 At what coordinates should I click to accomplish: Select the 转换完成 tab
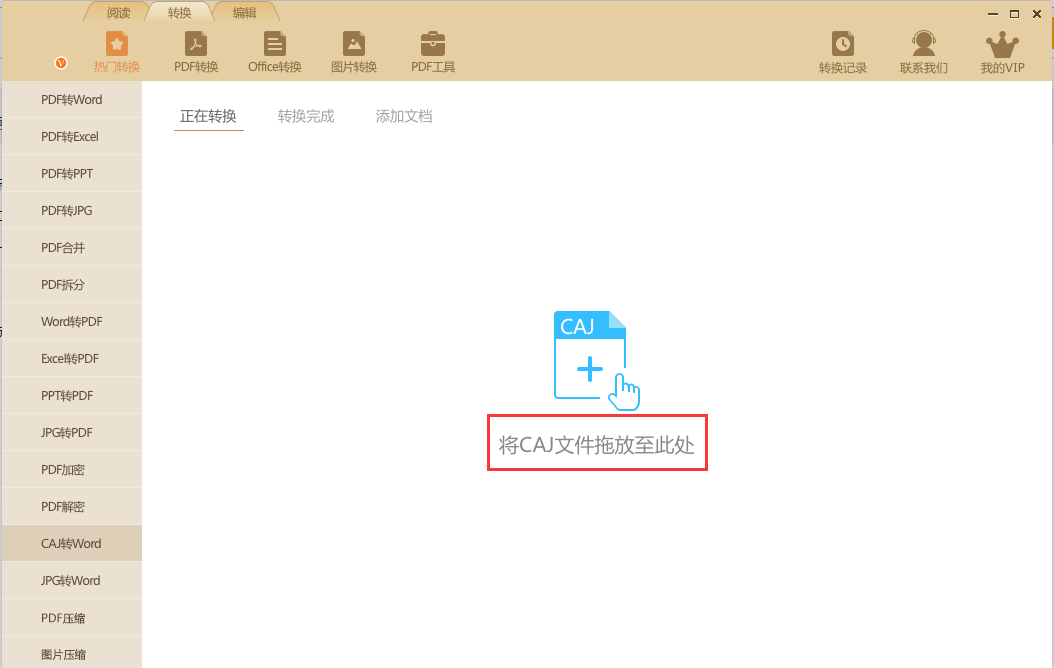point(306,116)
